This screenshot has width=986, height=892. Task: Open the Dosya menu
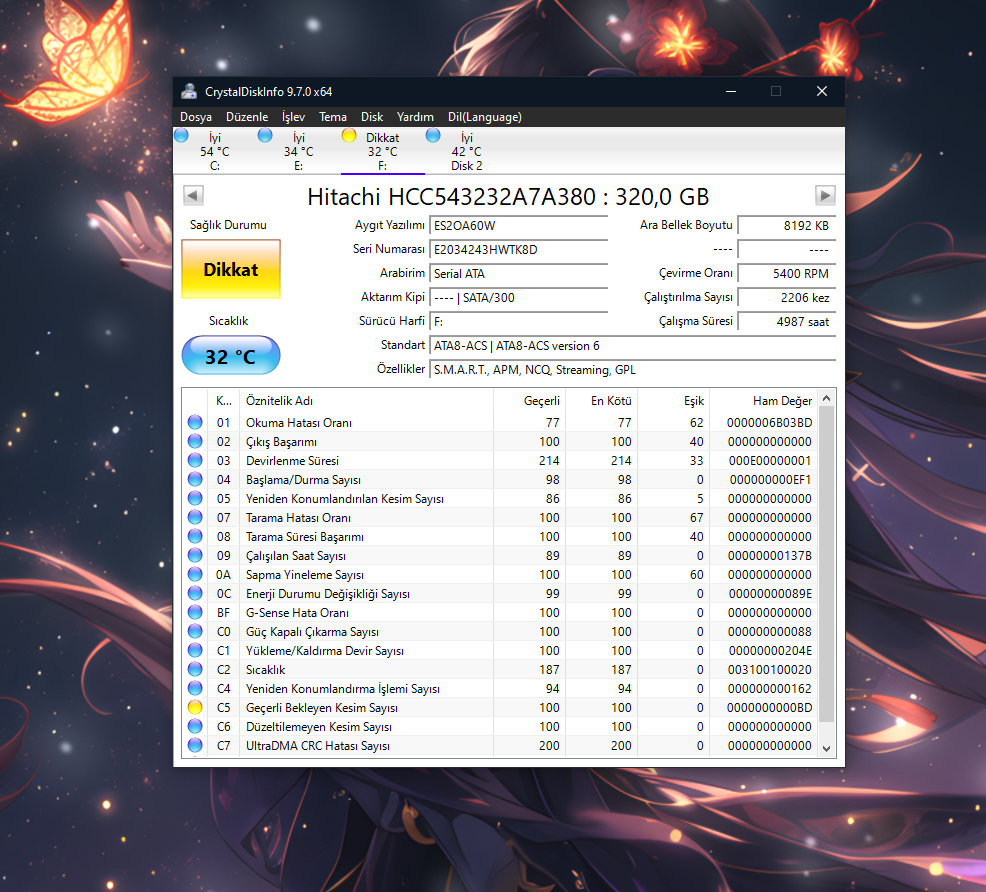pos(196,117)
